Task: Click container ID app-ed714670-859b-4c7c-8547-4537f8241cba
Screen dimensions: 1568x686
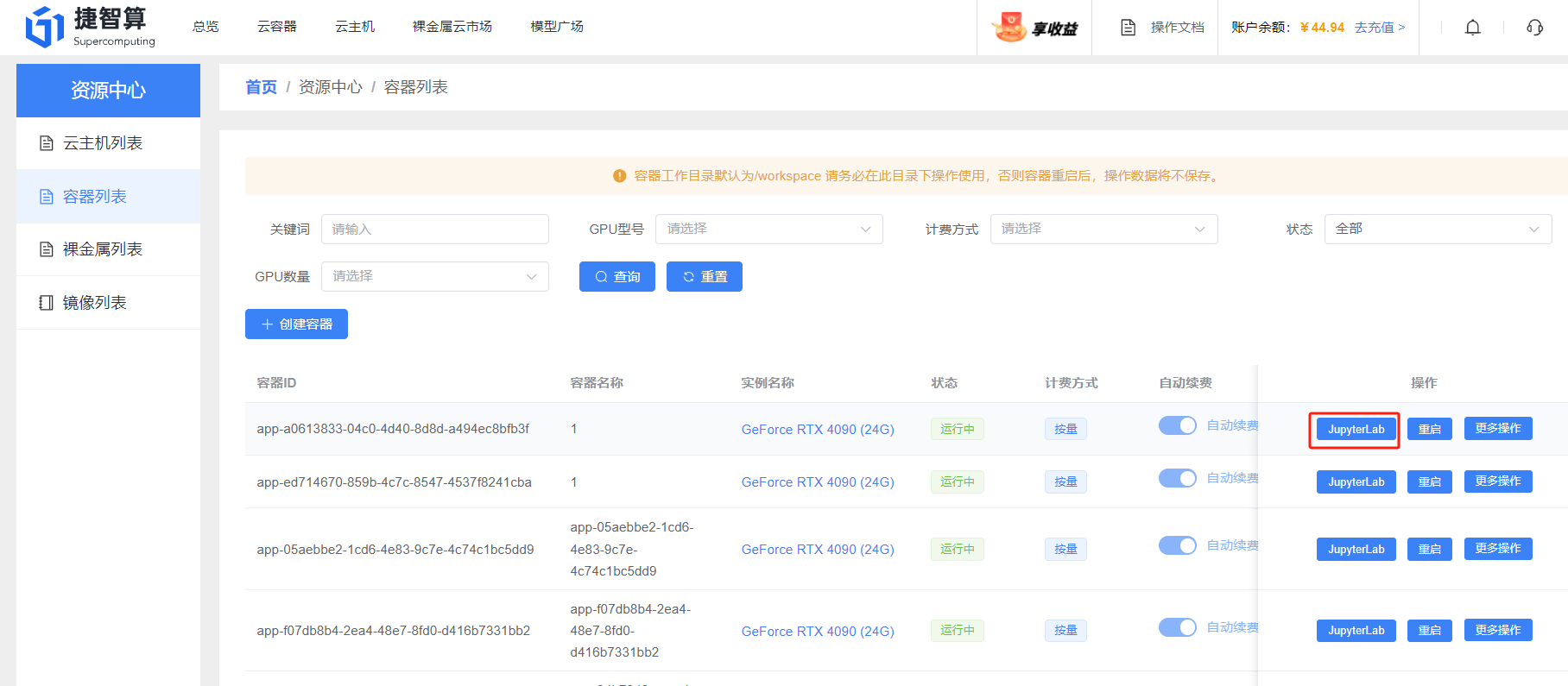Action: [394, 482]
